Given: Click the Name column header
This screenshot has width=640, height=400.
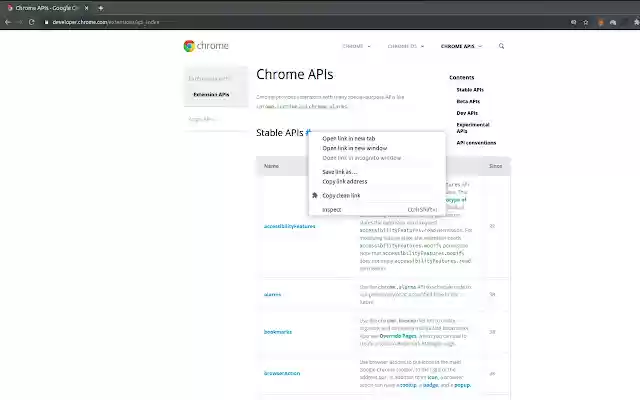Looking at the screenshot, I should click(x=271, y=166).
